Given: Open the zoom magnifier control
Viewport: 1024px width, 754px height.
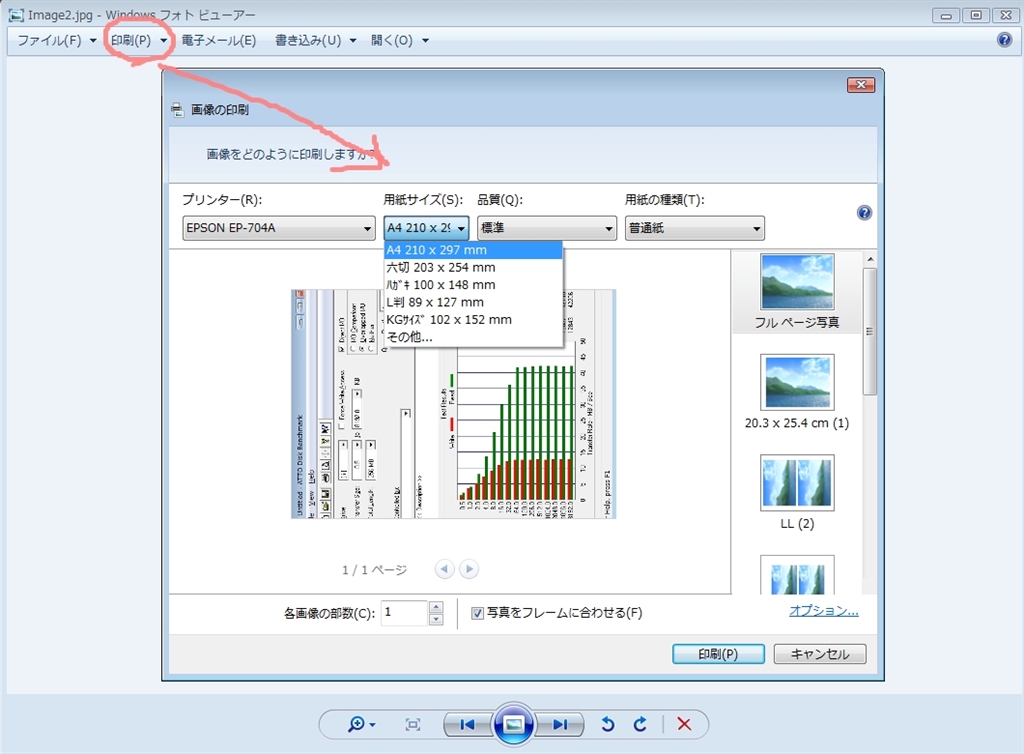Looking at the screenshot, I should point(361,724).
